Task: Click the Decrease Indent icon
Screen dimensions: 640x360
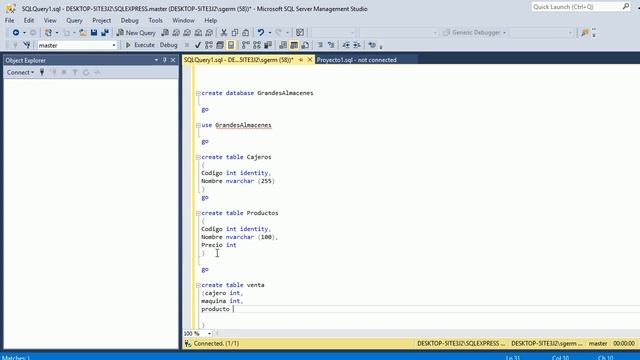Action: (x=346, y=45)
